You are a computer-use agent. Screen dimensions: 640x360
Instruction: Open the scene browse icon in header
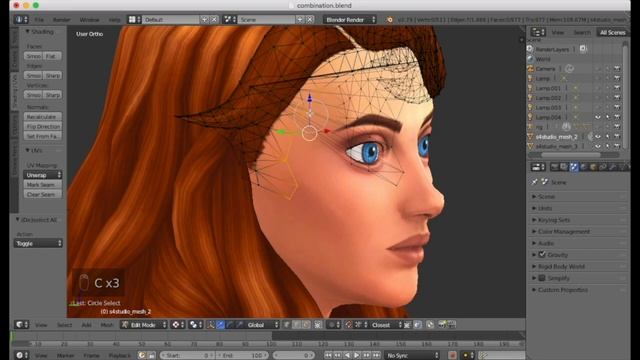[x=230, y=19]
